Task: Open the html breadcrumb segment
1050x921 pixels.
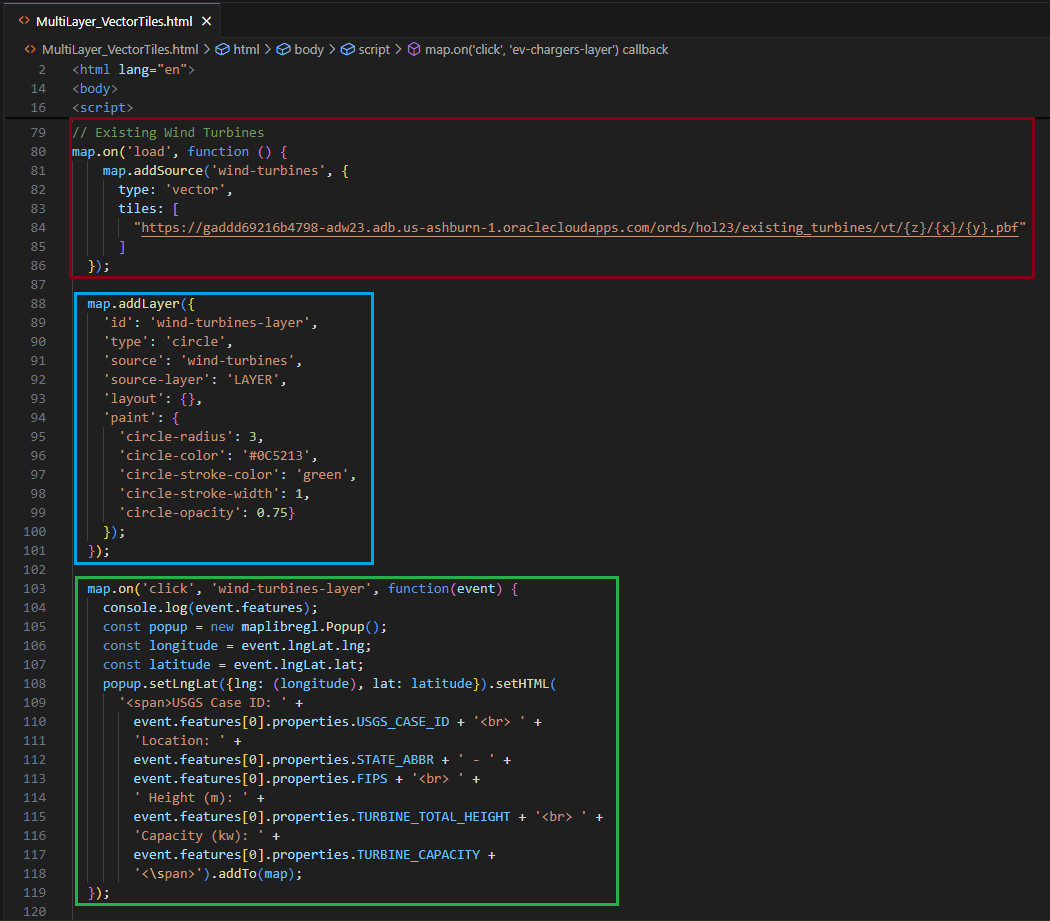Action: tap(246, 50)
